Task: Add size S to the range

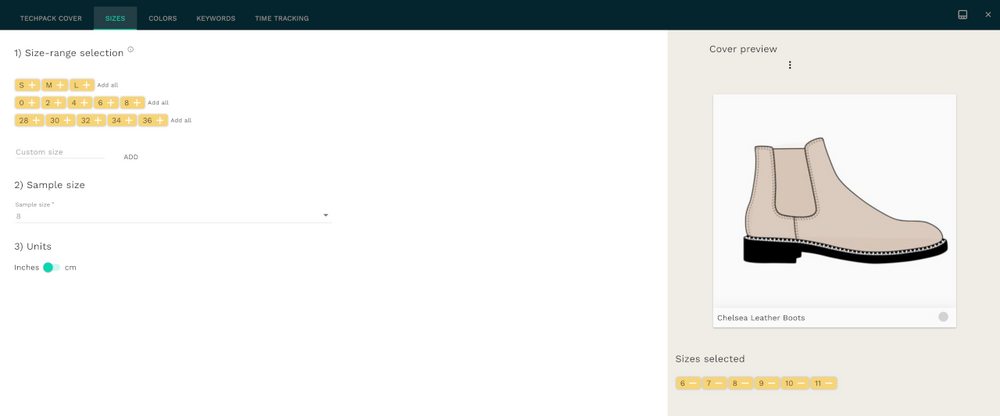Action: tap(32, 85)
